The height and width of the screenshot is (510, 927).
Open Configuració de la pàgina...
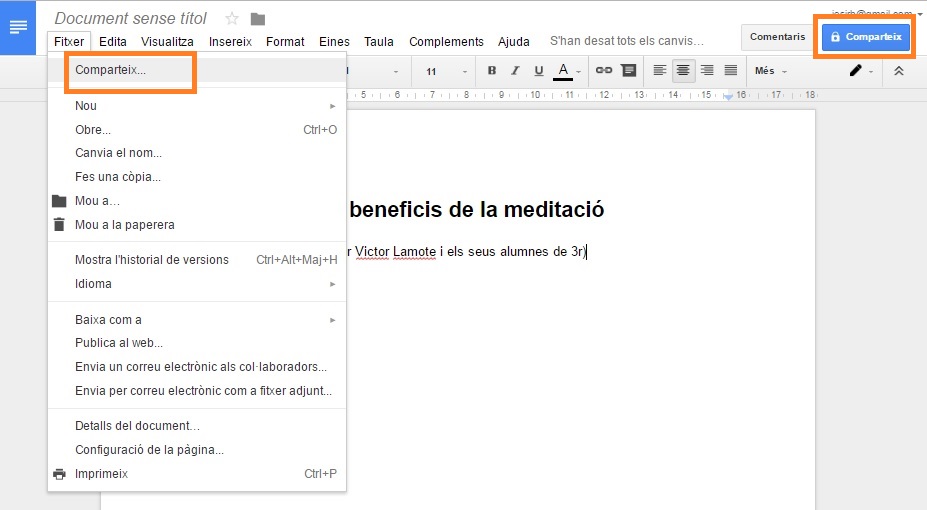[197, 450]
